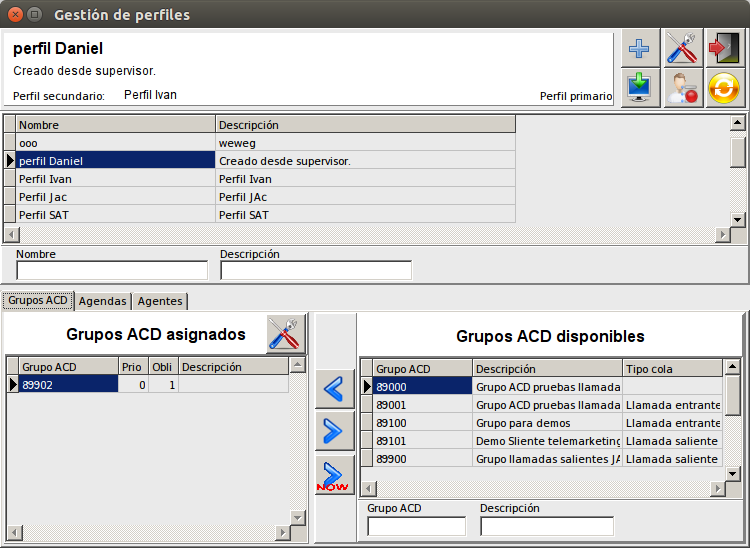Screen dimensions: 750x548
Task: Select available group 89001
Action: click(x=422, y=405)
